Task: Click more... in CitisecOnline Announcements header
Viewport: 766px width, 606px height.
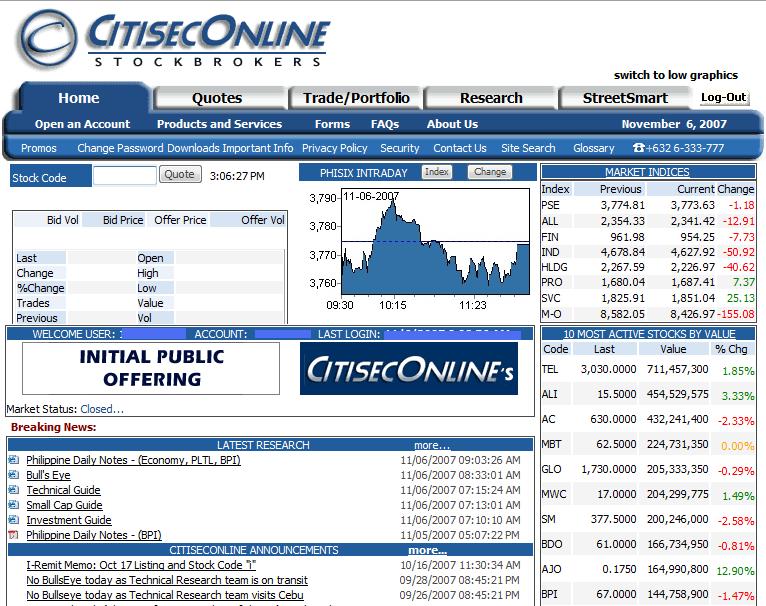Action: tap(427, 550)
